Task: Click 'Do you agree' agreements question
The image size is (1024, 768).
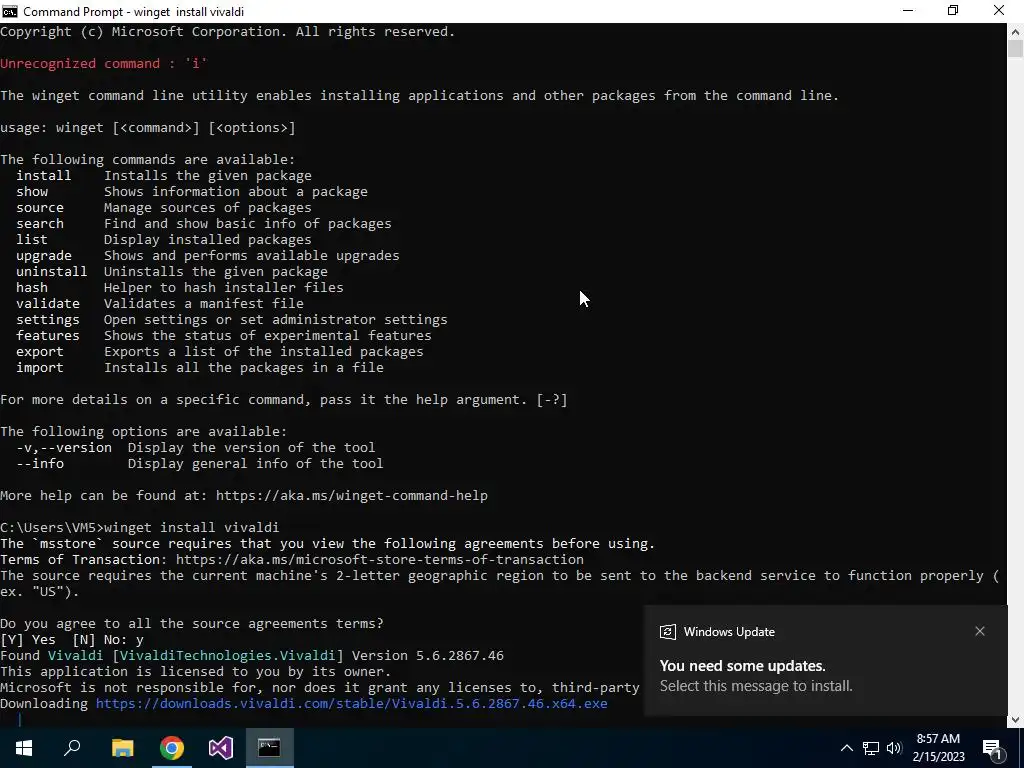Action: (192, 624)
